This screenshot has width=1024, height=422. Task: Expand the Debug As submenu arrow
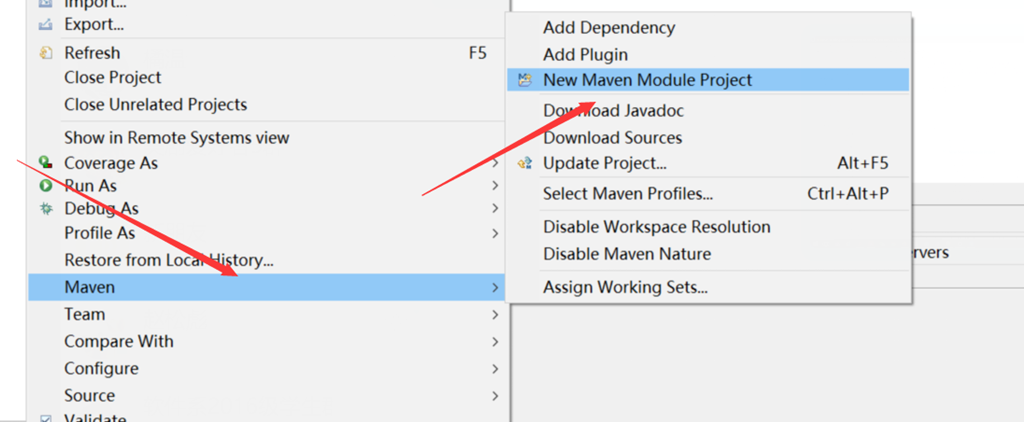[x=496, y=208]
